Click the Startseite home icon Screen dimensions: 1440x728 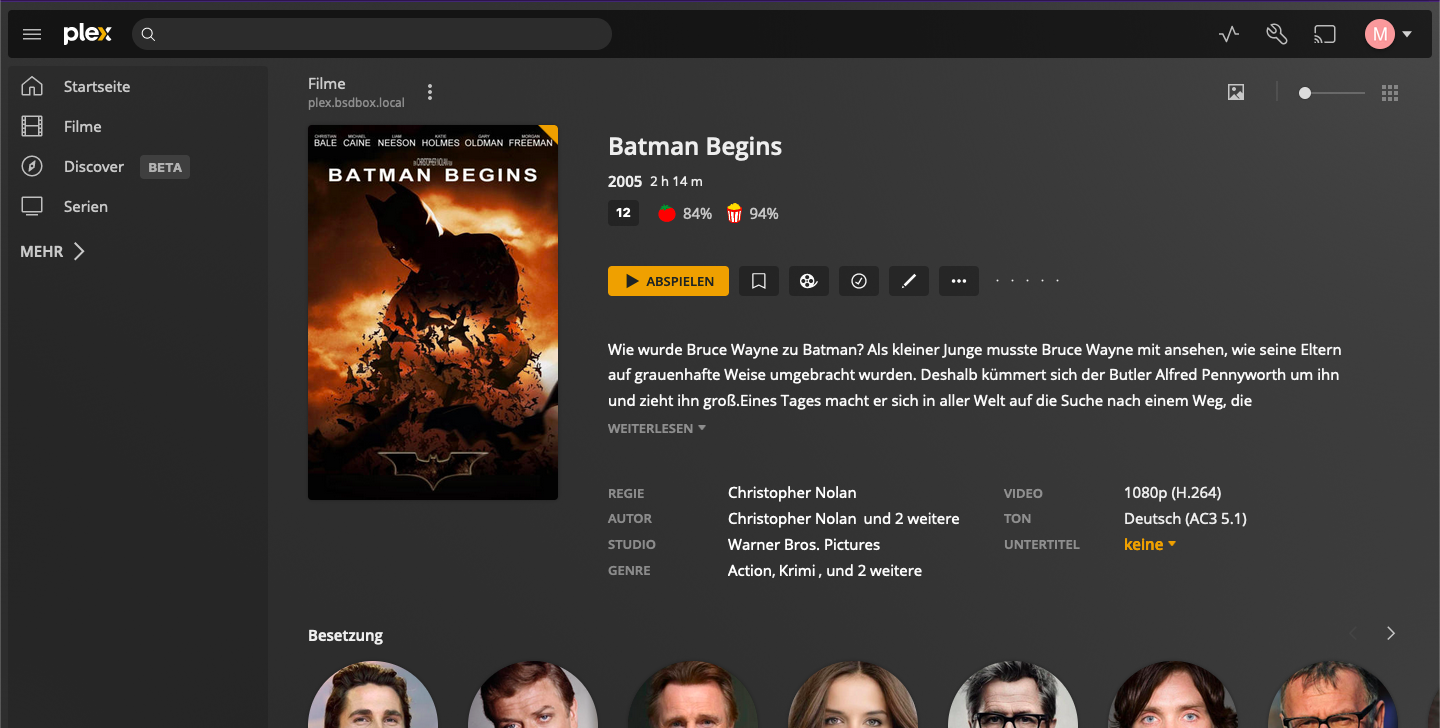click(32, 86)
